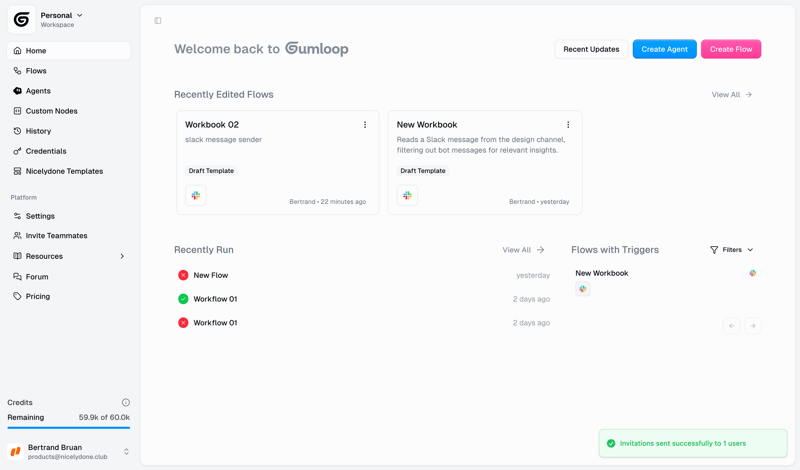Click the invitations sent success notification
The width and height of the screenshot is (800, 470).
[x=693, y=443]
